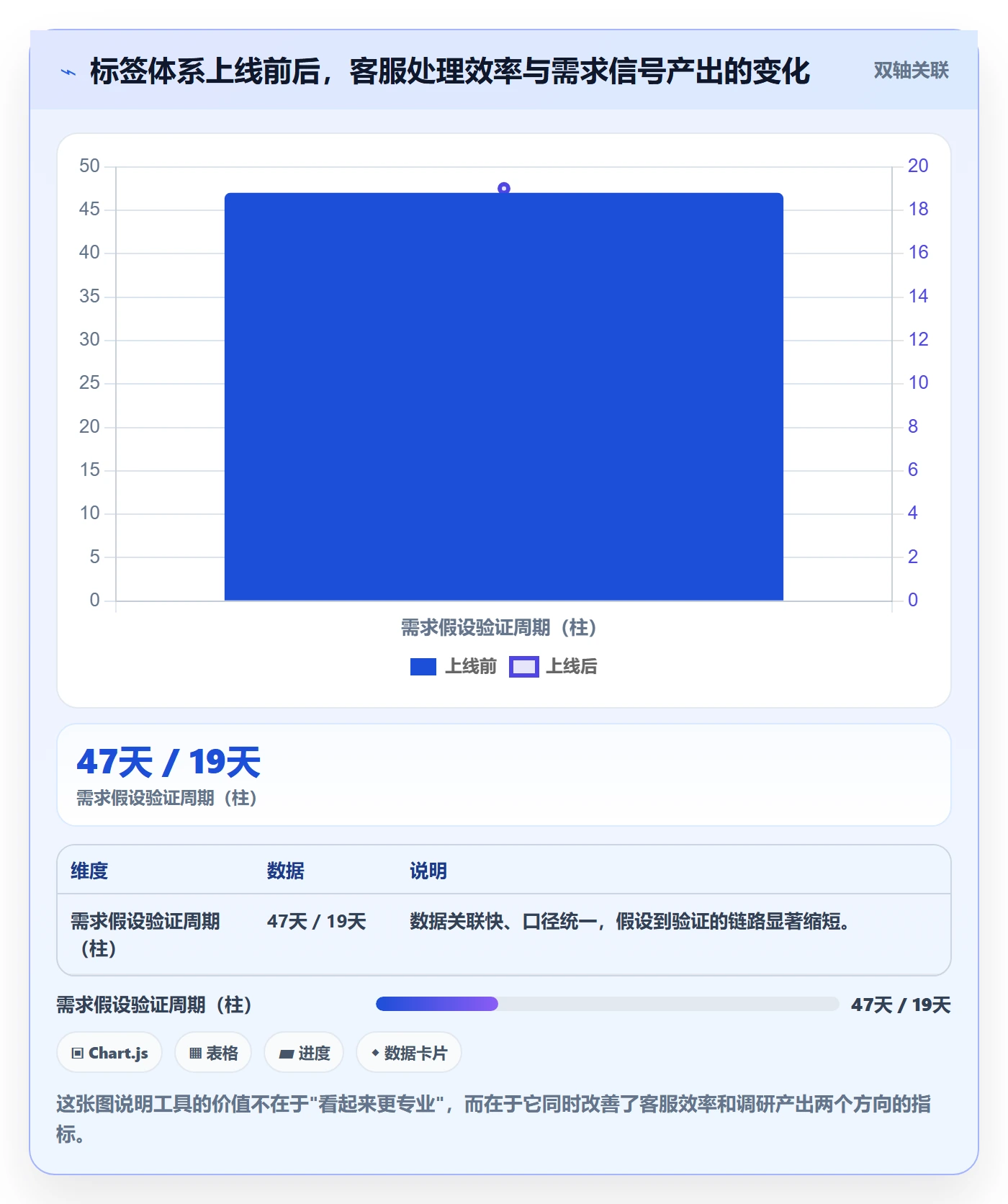
Task: Click the 45 tick on the left axis
Action: (90, 210)
